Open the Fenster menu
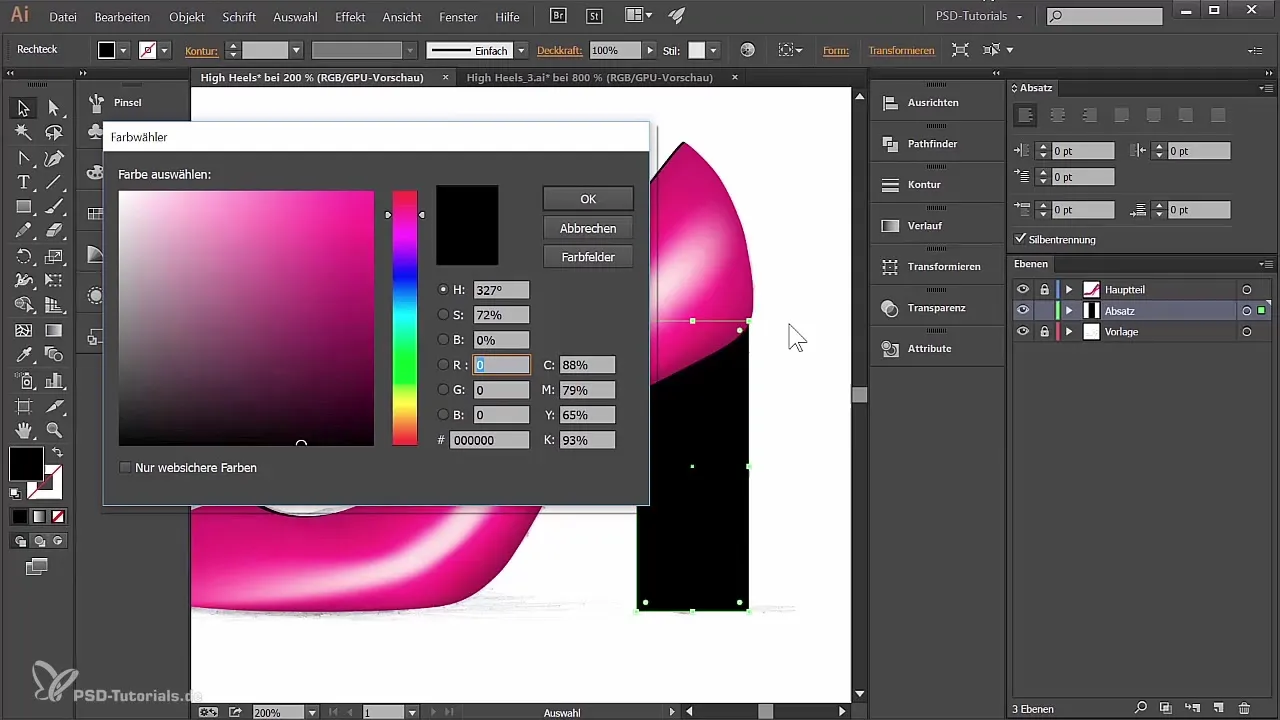1280x720 pixels. click(x=460, y=17)
